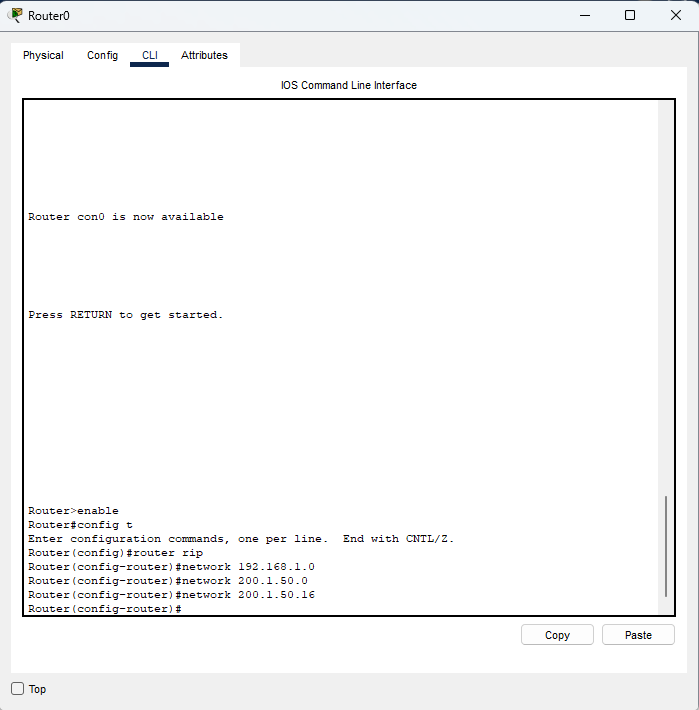Click the Router0 icon in title bar
Viewport: 699px width, 710px height.
16,15
